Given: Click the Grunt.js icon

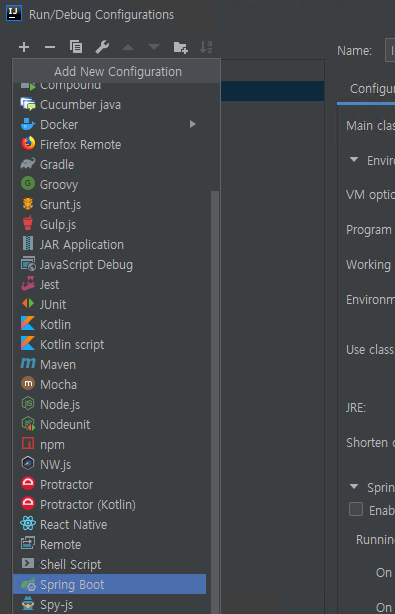Looking at the screenshot, I should [x=28, y=204].
